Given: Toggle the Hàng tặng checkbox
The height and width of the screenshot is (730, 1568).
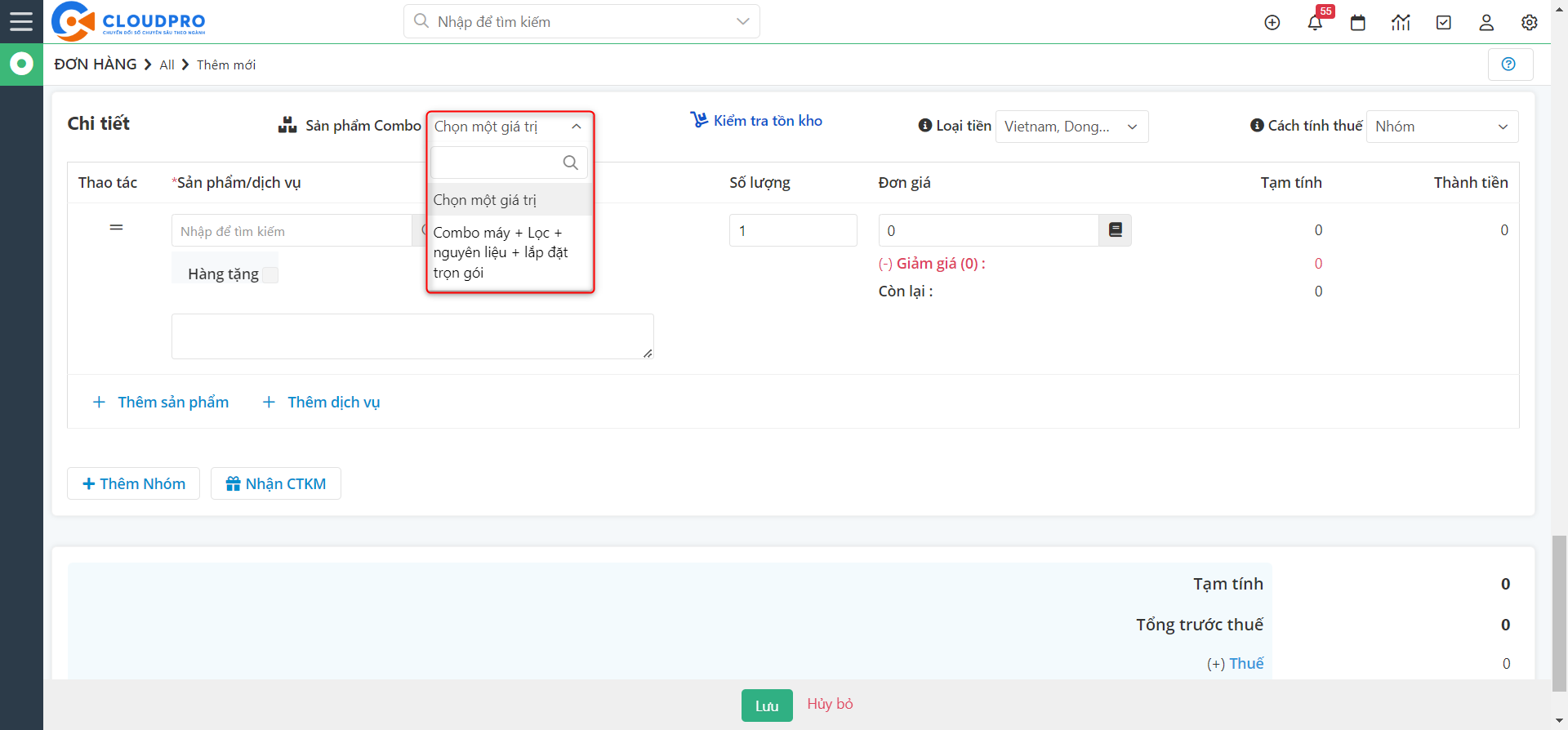Looking at the screenshot, I should (x=270, y=275).
